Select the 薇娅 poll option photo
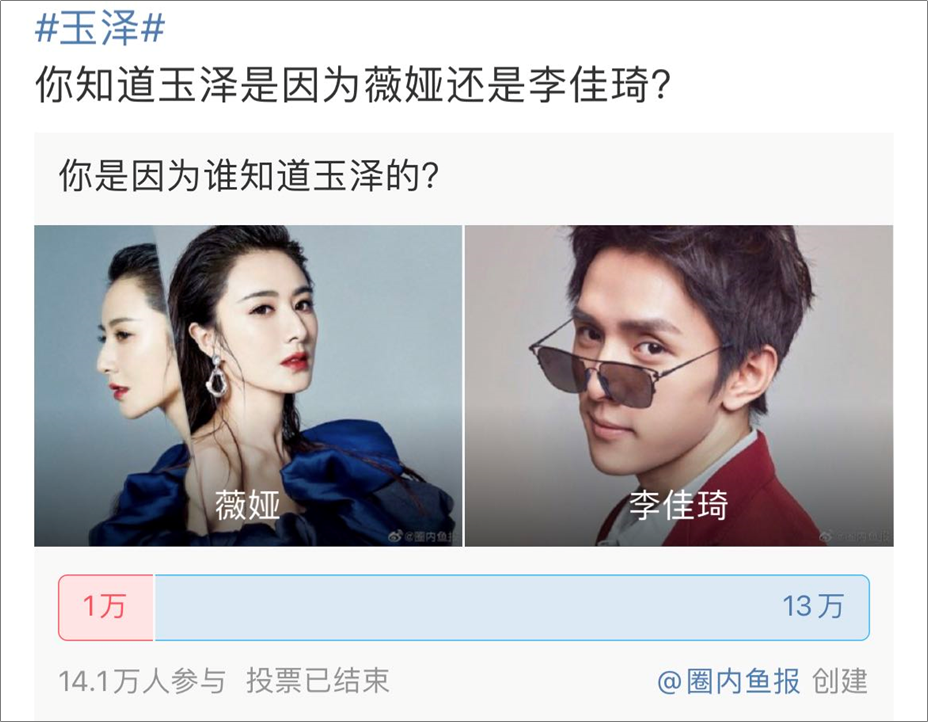 (x=248, y=385)
